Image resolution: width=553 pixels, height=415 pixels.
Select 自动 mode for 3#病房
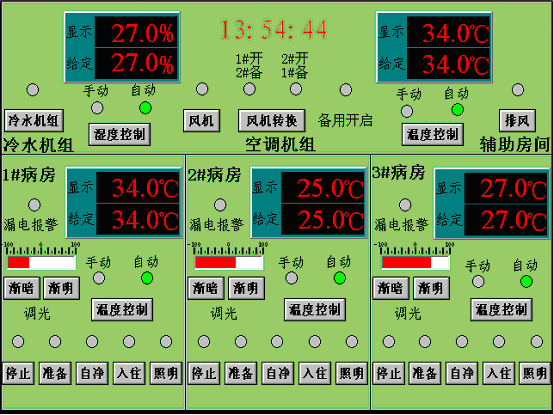click(526, 281)
